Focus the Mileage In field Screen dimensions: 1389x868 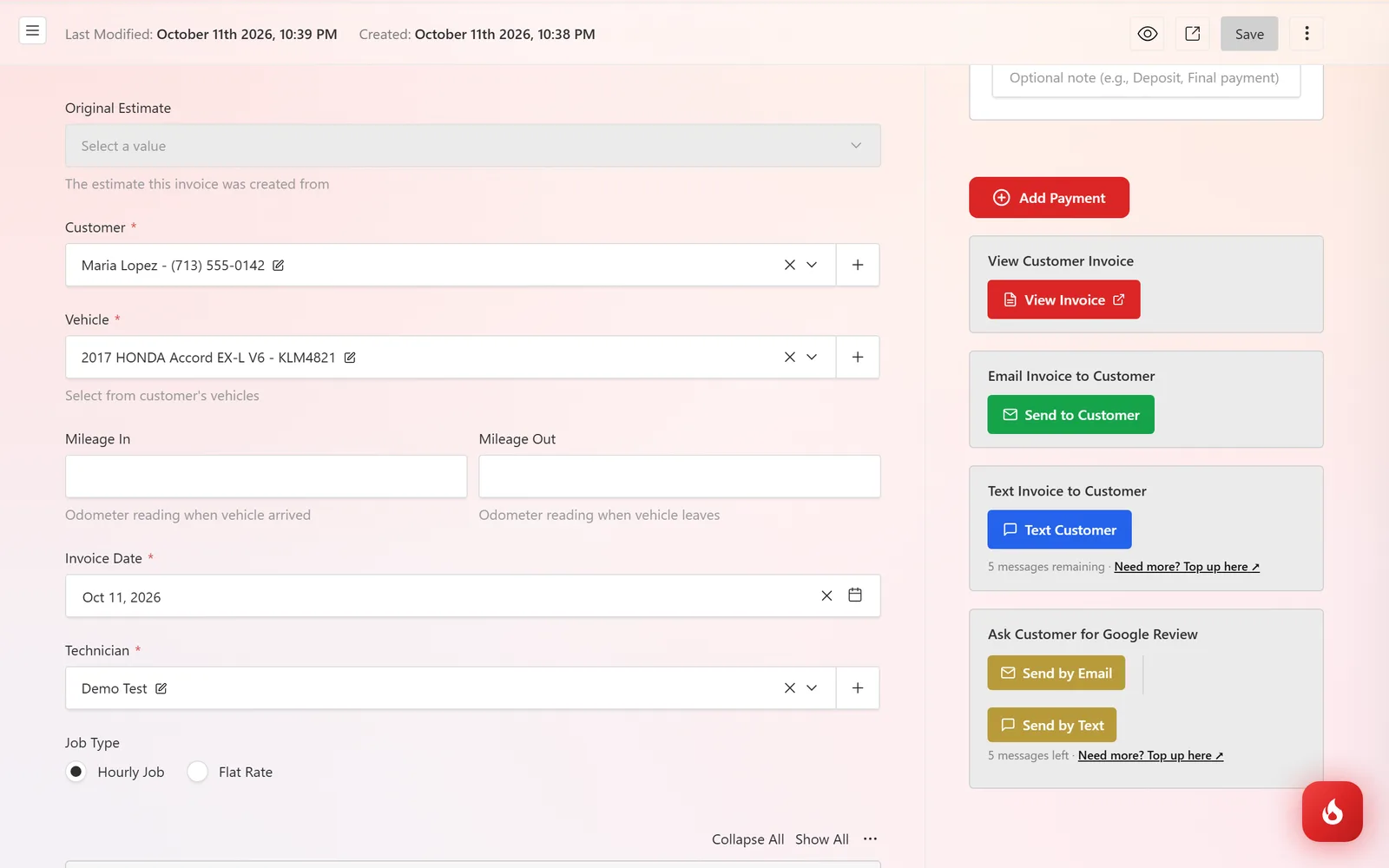[x=266, y=477]
